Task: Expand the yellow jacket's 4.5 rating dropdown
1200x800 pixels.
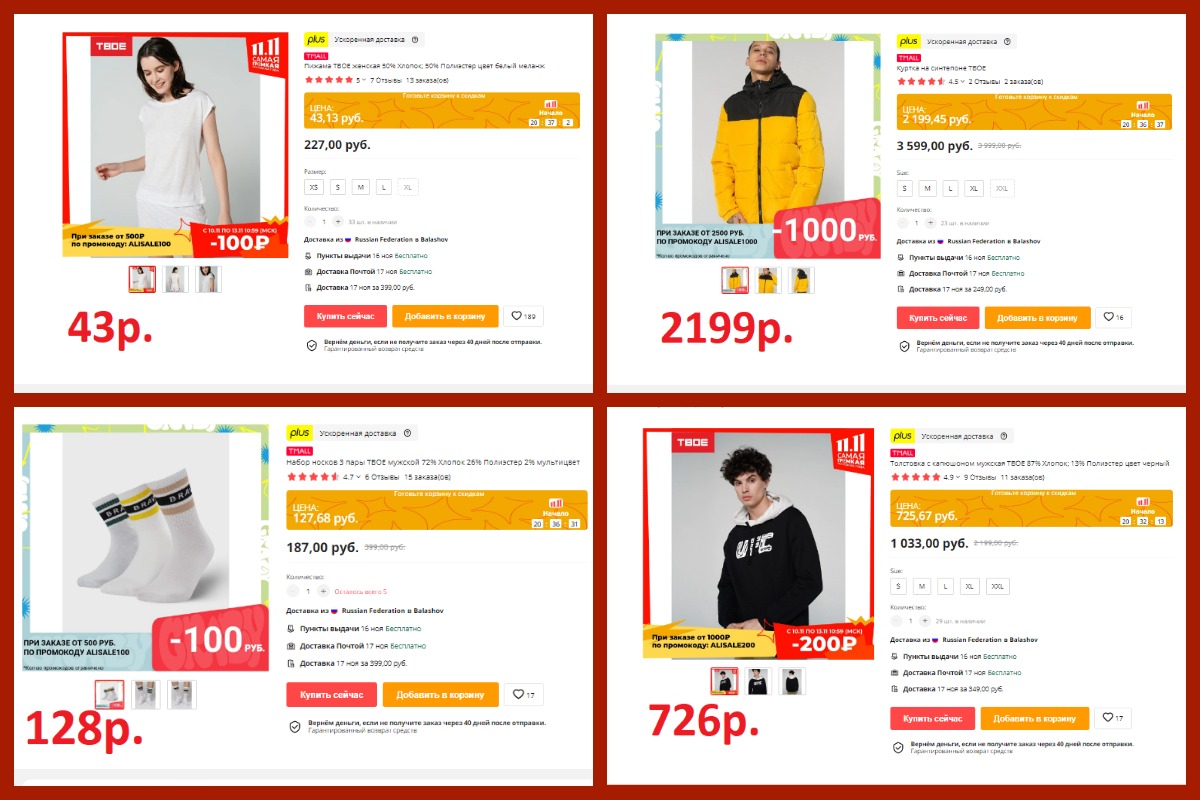Action: coord(958,82)
